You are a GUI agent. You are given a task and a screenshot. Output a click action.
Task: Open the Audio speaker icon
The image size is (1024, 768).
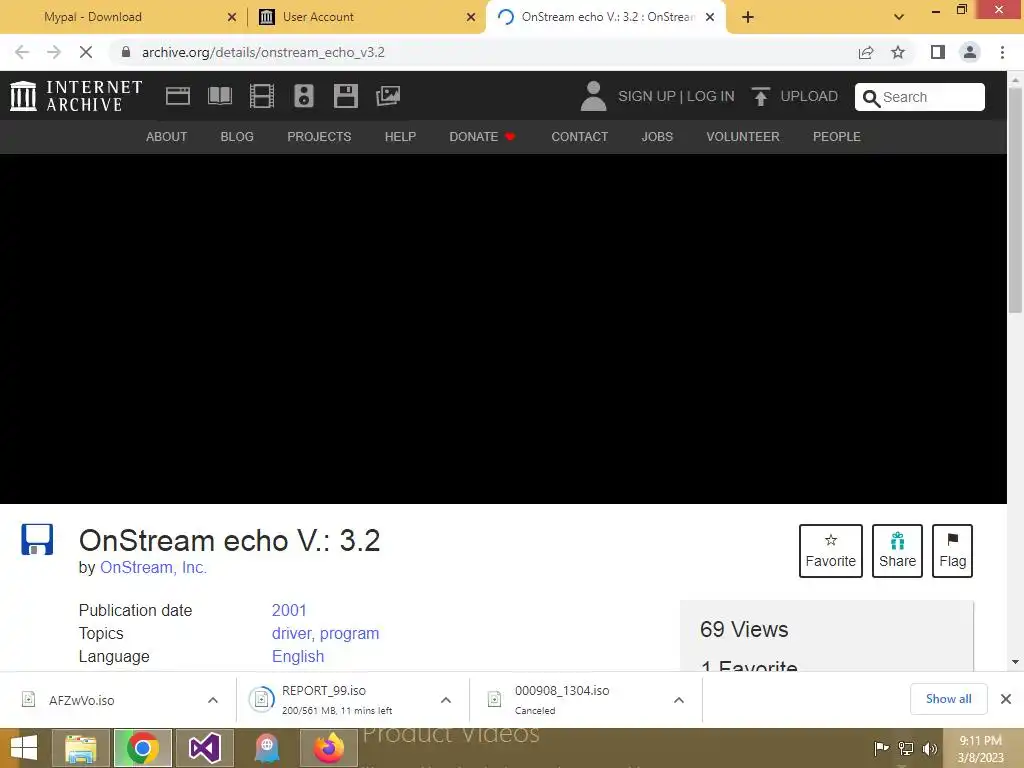304,96
